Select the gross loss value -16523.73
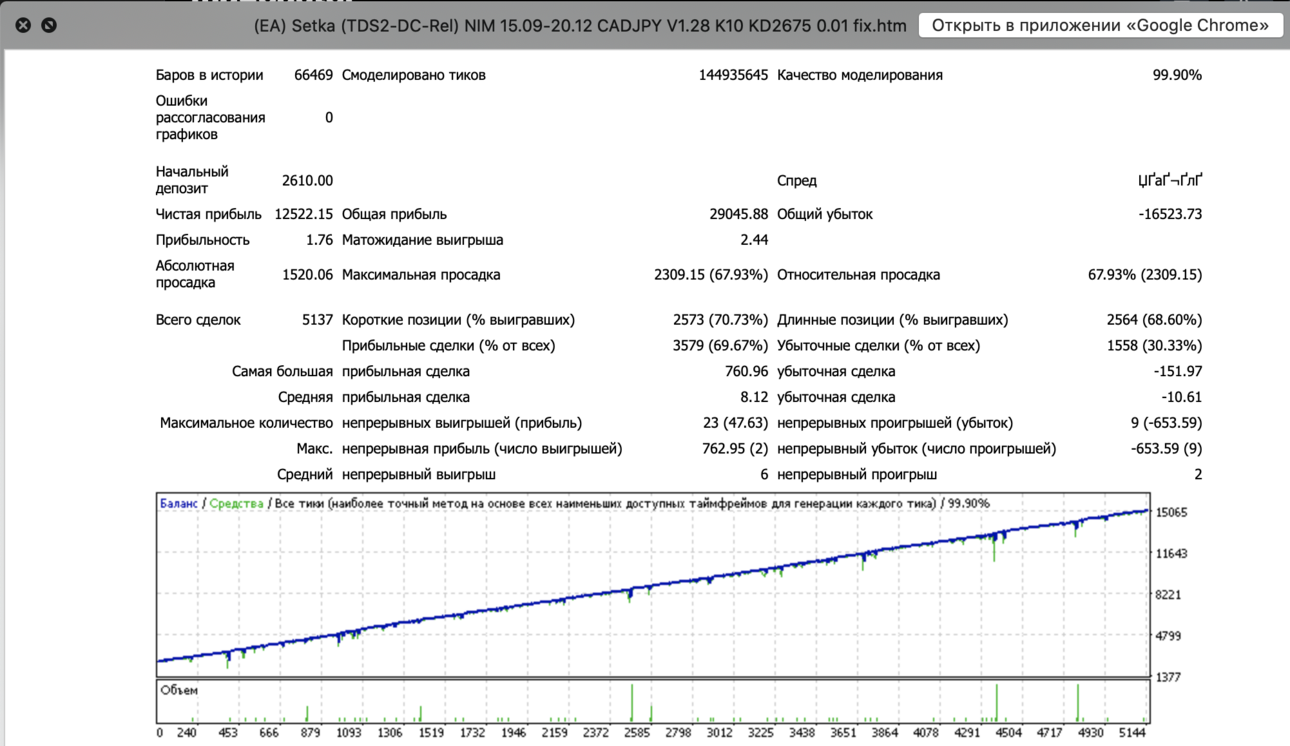This screenshot has width=1290, height=746. pos(1170,214)
